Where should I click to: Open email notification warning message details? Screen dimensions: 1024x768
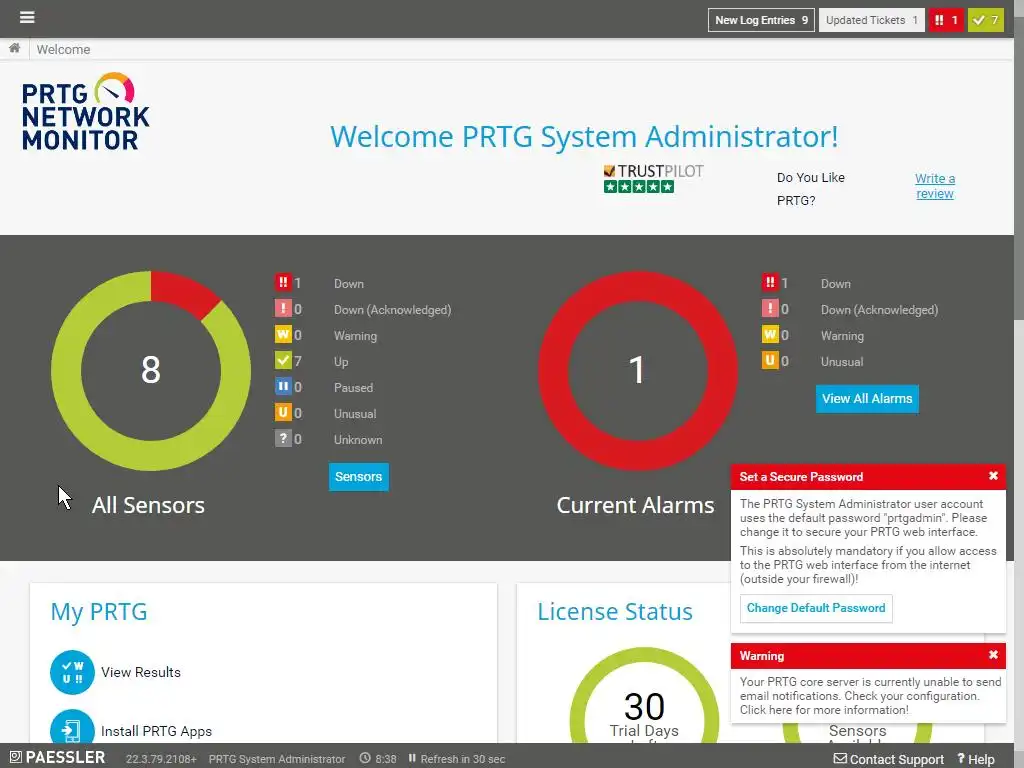click(x=870, y=696)
